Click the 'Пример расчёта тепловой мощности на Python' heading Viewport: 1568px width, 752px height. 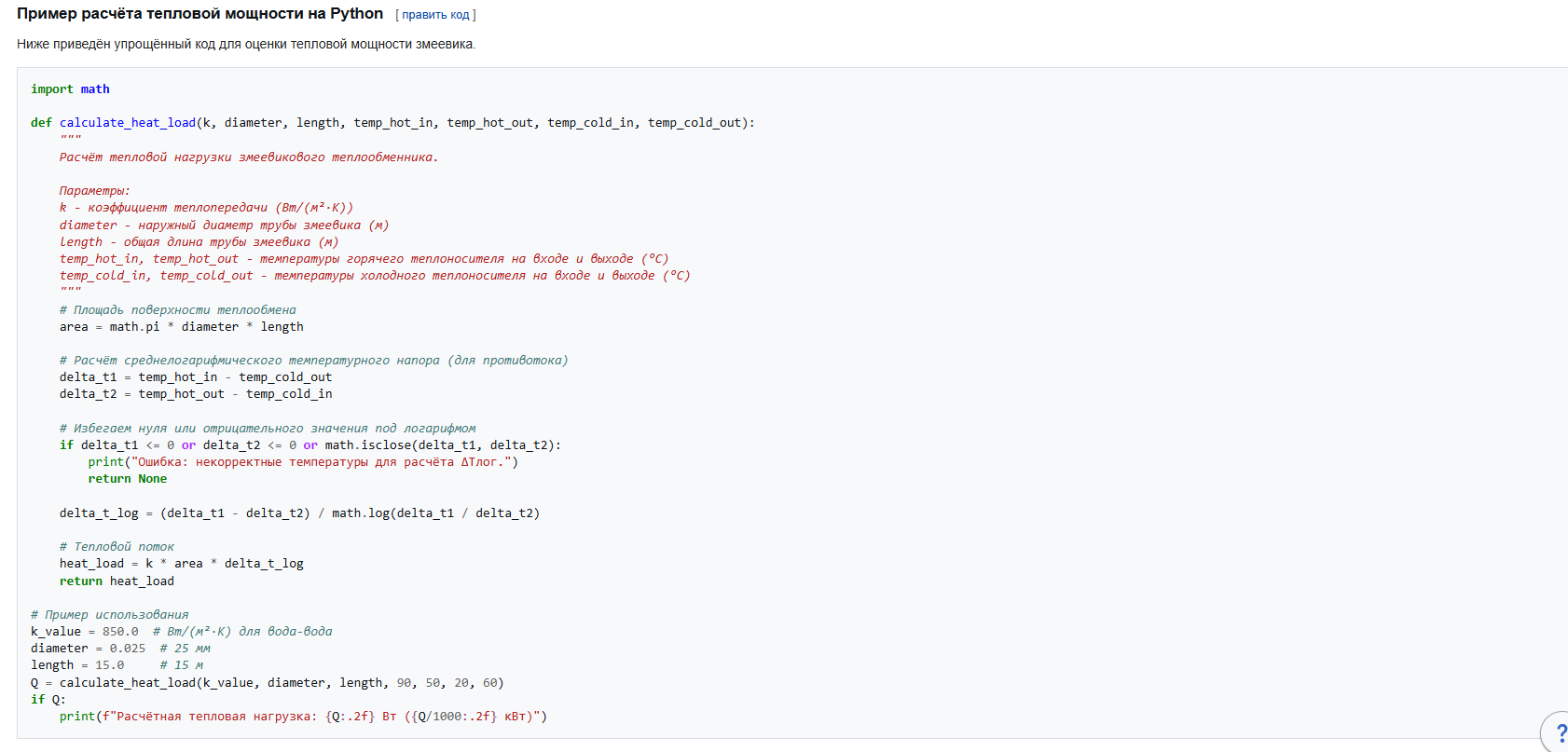199,14
